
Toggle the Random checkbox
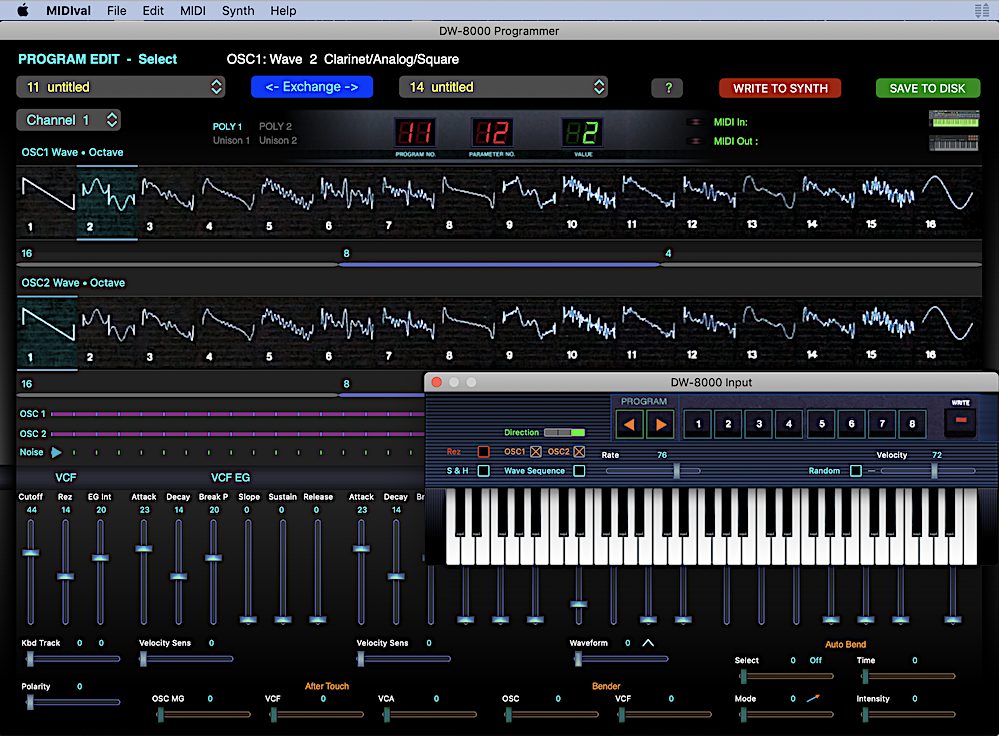[x=855, y=471]
